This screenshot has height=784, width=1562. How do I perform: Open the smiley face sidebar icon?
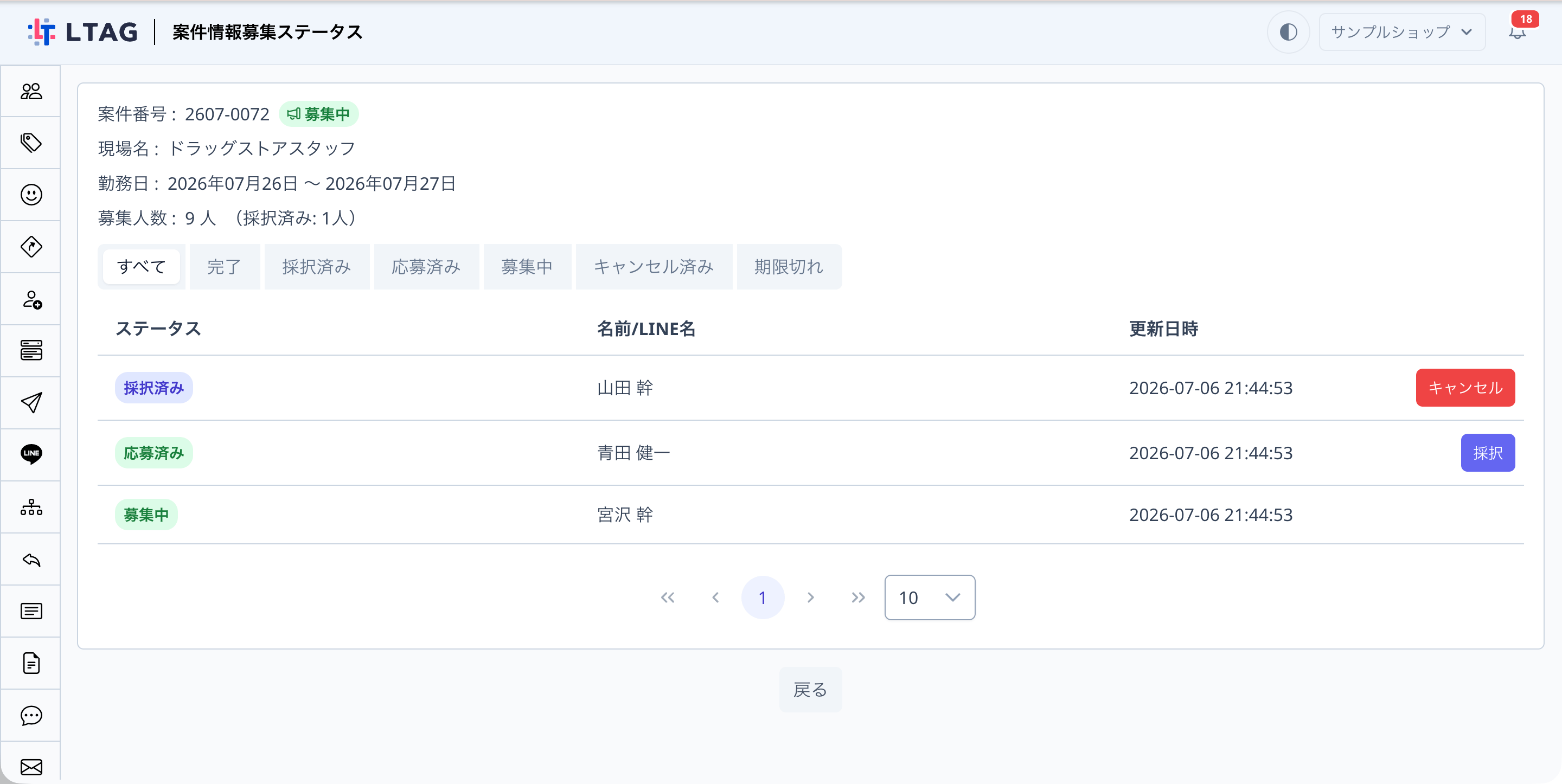(31, 195)
